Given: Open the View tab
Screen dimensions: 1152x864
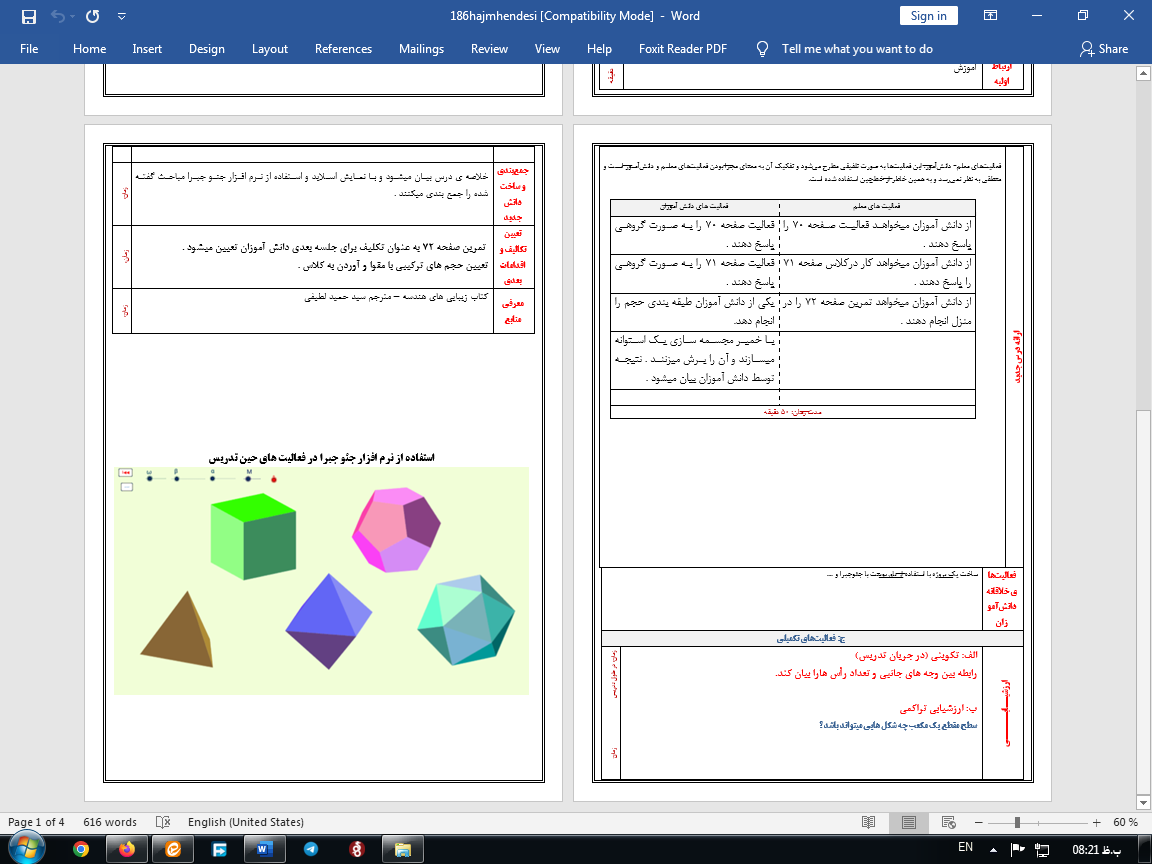Looking at the screenshot, I should point(547,48).
